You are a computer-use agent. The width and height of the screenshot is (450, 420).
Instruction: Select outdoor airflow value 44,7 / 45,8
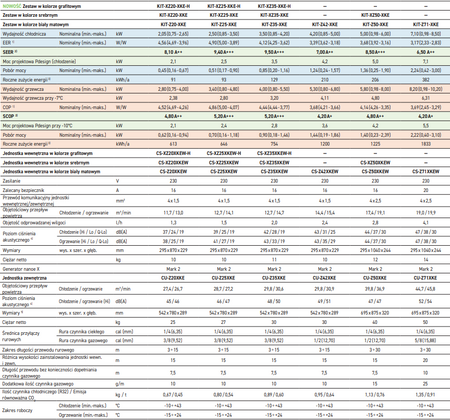[x=426, y=289]
